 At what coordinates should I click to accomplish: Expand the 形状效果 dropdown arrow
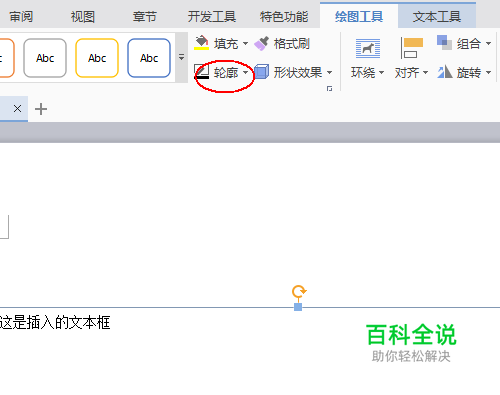tap(329, 72)
